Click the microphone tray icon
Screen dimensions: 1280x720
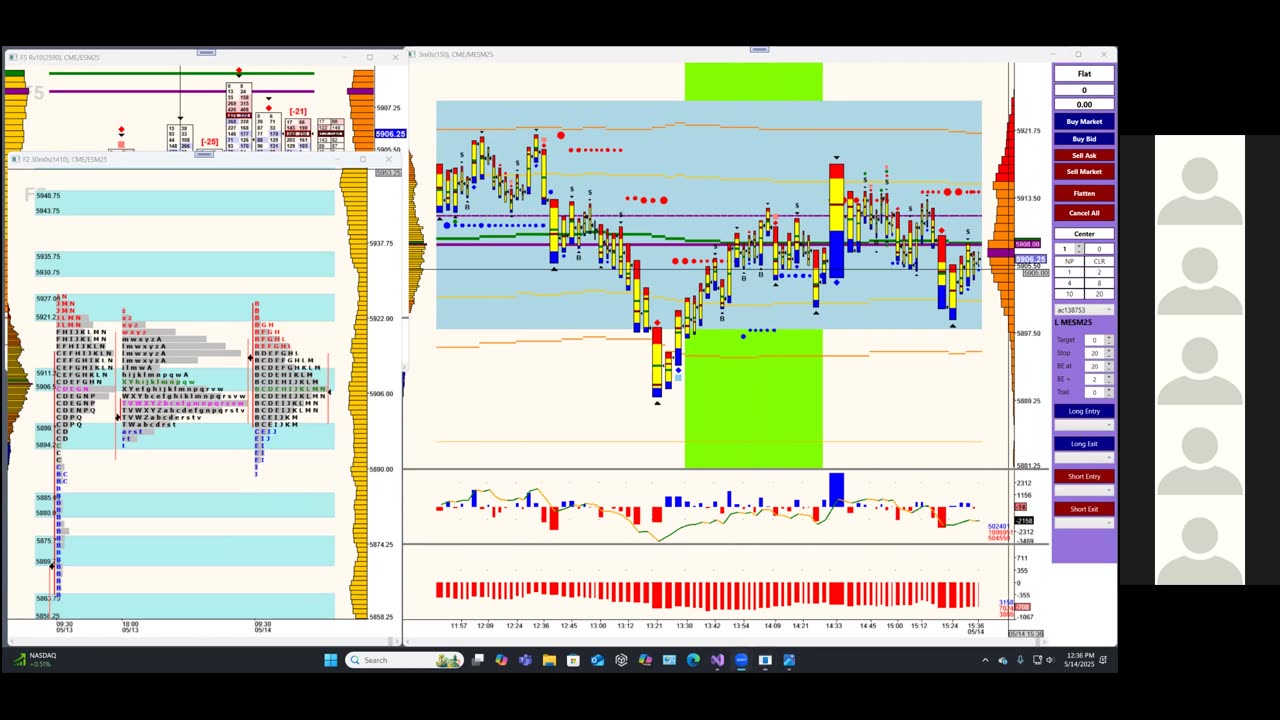1020,660
